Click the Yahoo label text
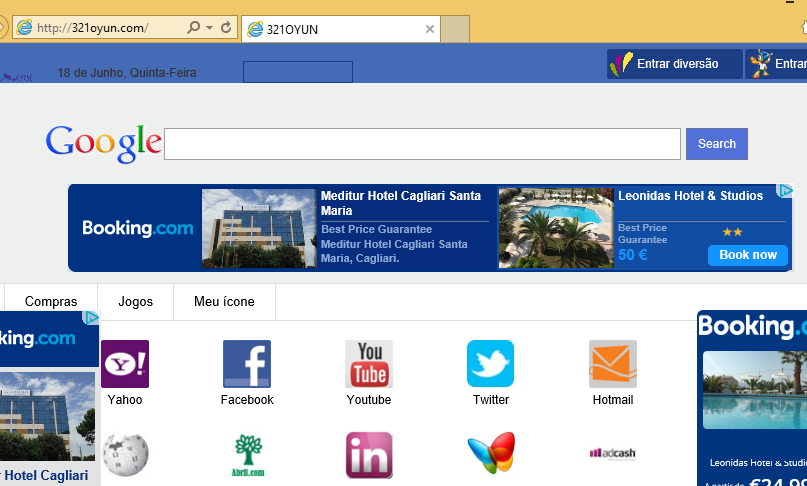The height and width of the screenshot is (486, 807). 125,400
